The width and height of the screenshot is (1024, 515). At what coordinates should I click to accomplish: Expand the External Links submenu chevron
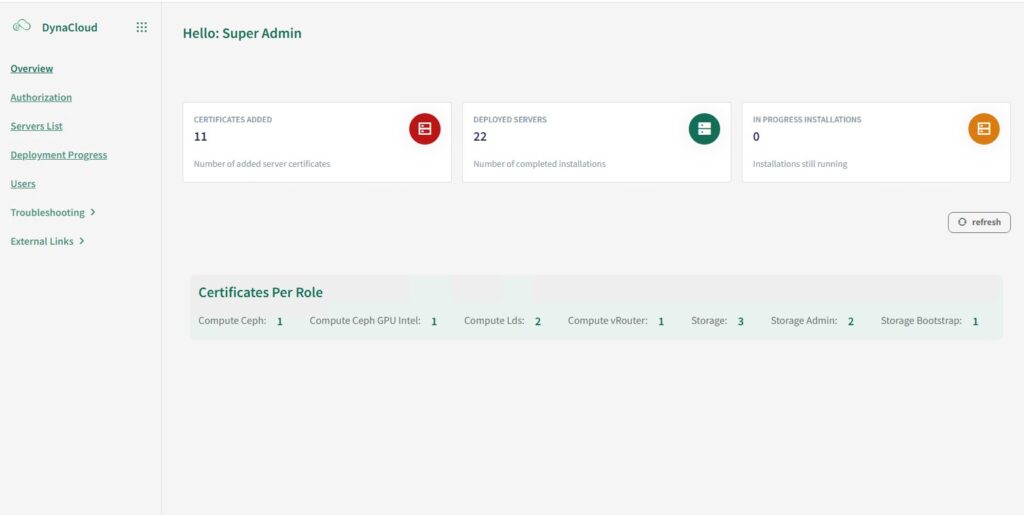82,241
